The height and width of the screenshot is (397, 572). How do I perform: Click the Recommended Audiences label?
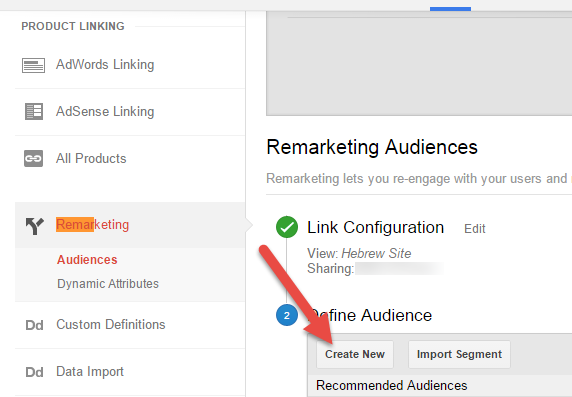pyautogui.click(x=391, y=385)
